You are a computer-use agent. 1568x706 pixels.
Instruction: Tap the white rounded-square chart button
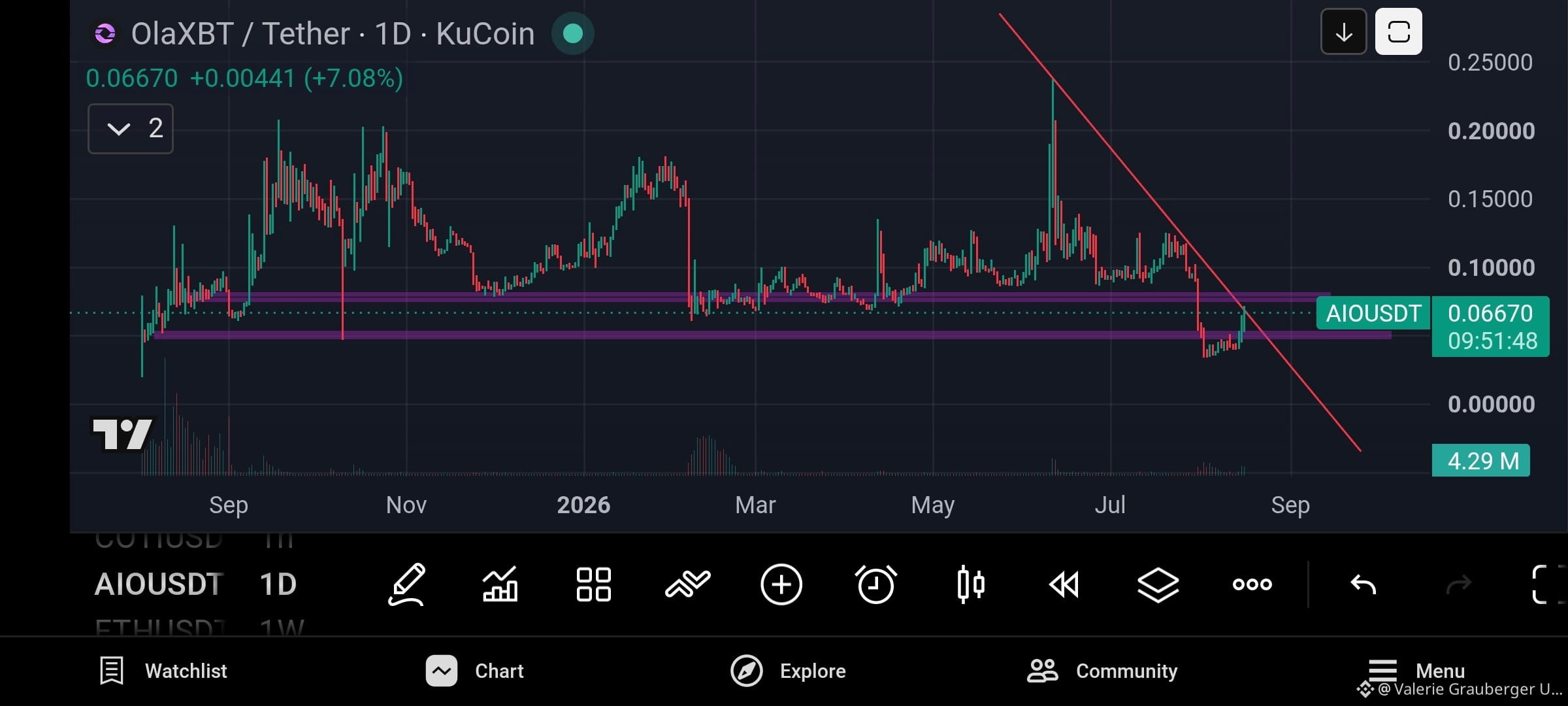pos(1398,31)
